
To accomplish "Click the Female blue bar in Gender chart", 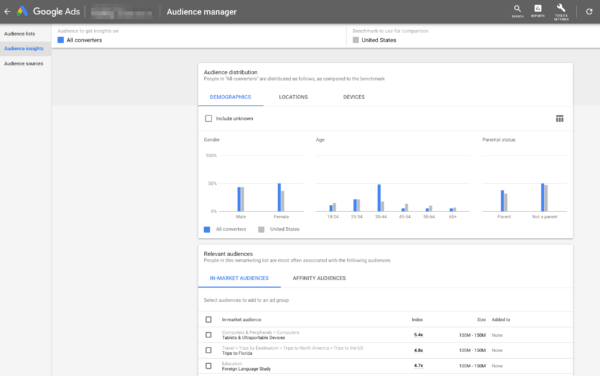I will (279, 197).
